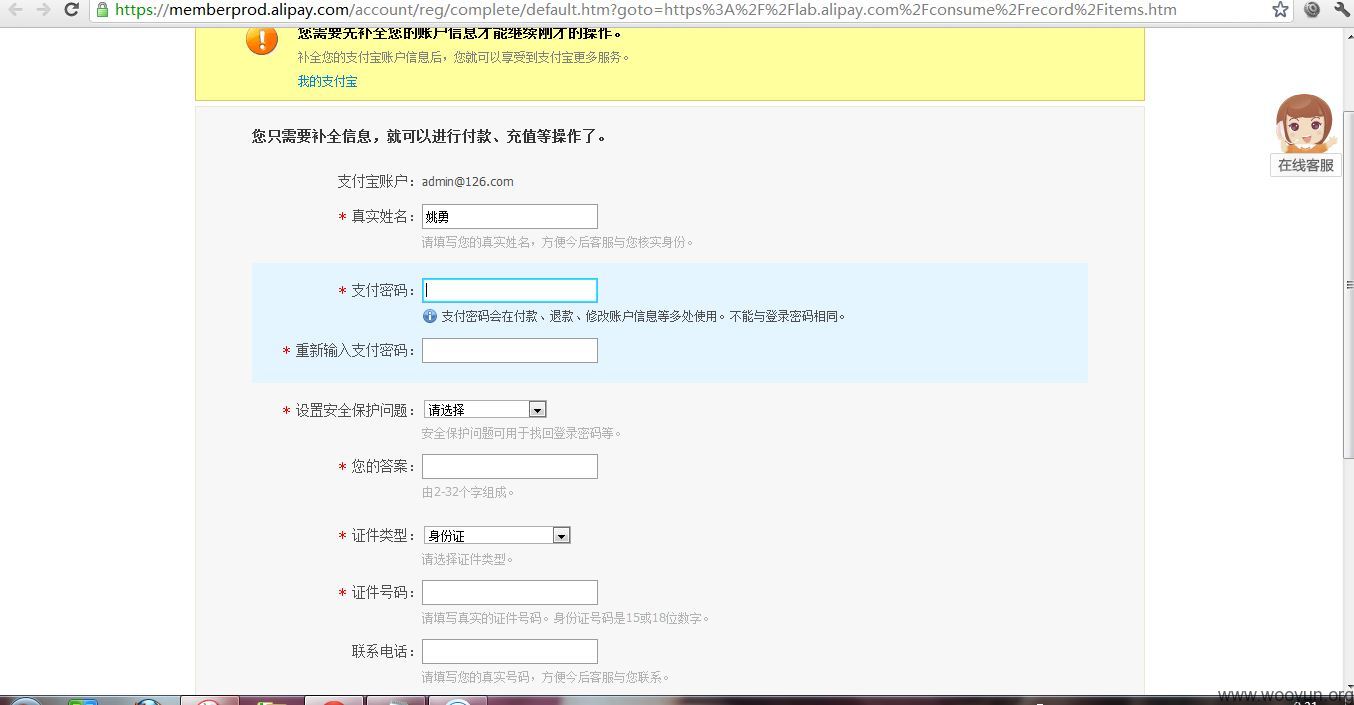This screenshot has width=1354, height=705.
Task: Click into the 支付密码 input field
Action: click(510, 290)
